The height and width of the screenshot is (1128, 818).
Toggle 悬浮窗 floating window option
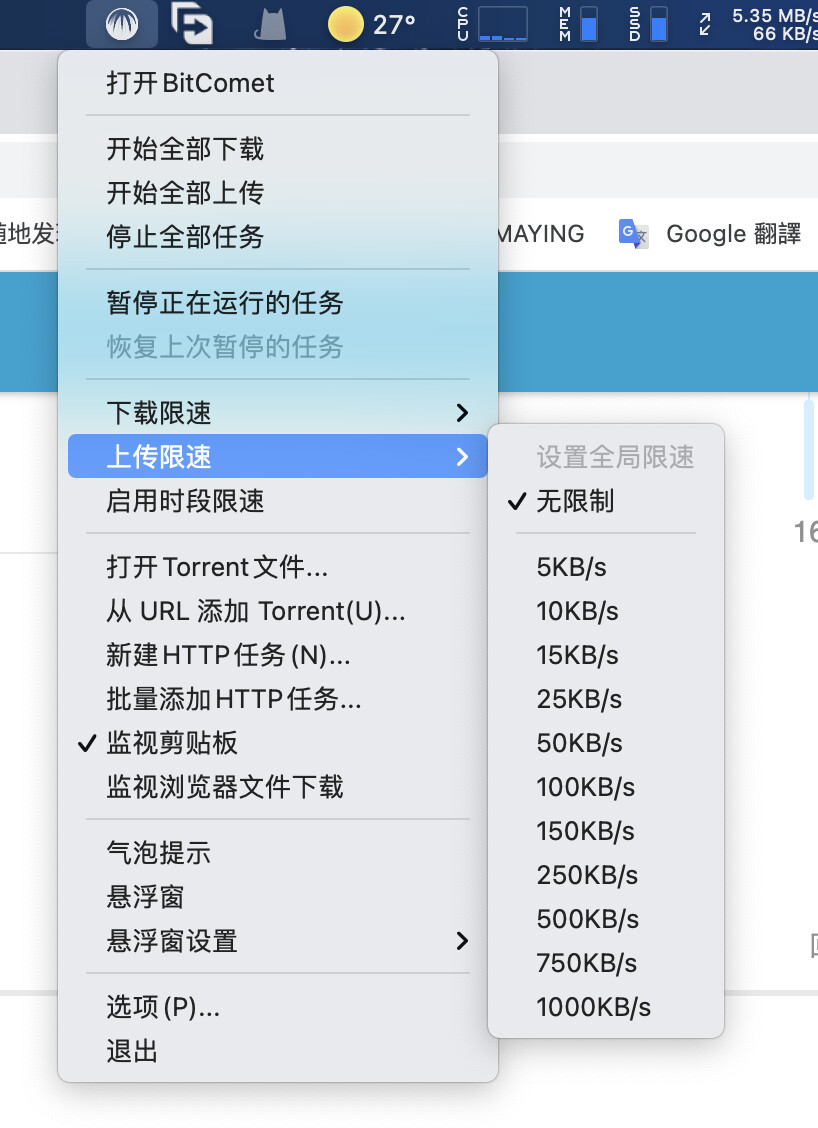point(278,897)
